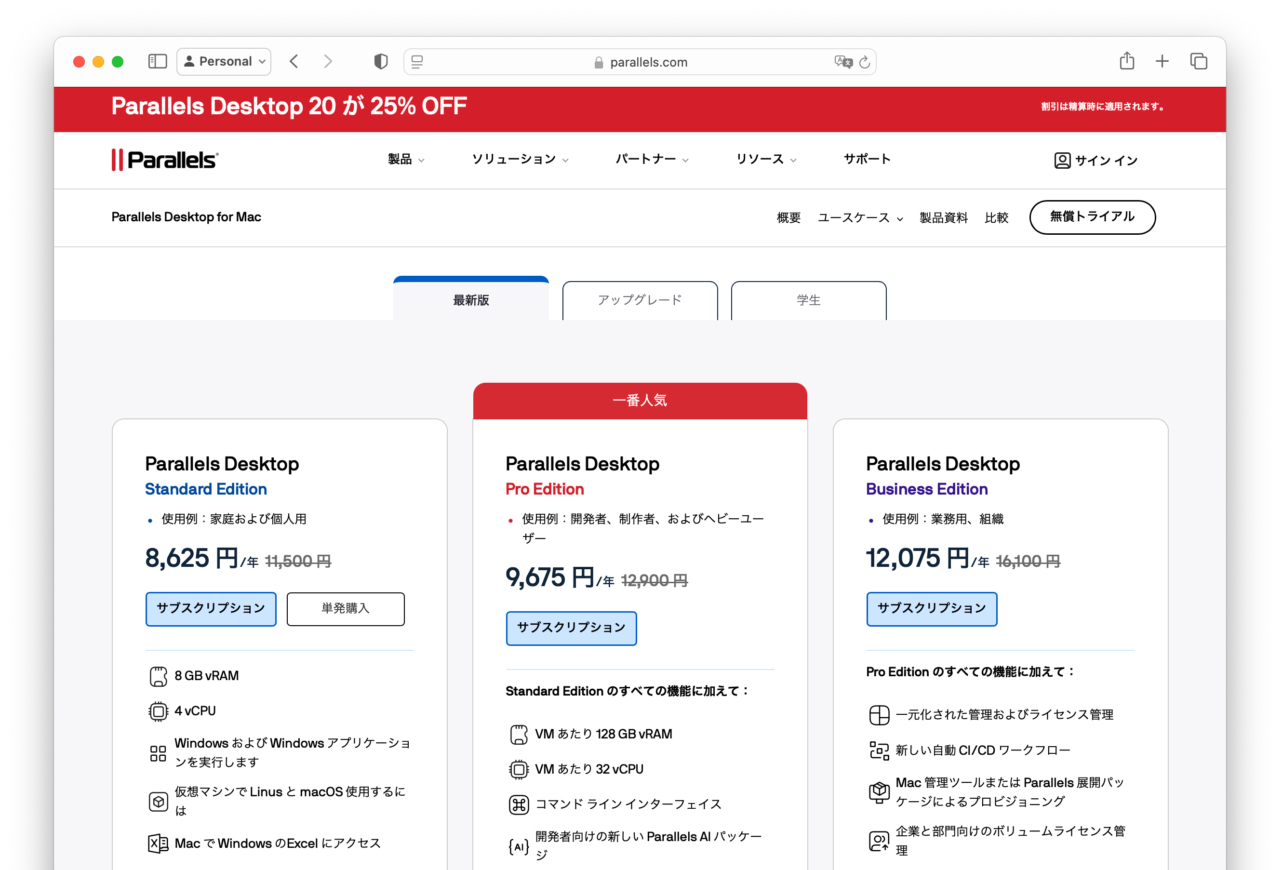
Task: Open the Share icon in Safari toolbar
Action: (1127, 61)
